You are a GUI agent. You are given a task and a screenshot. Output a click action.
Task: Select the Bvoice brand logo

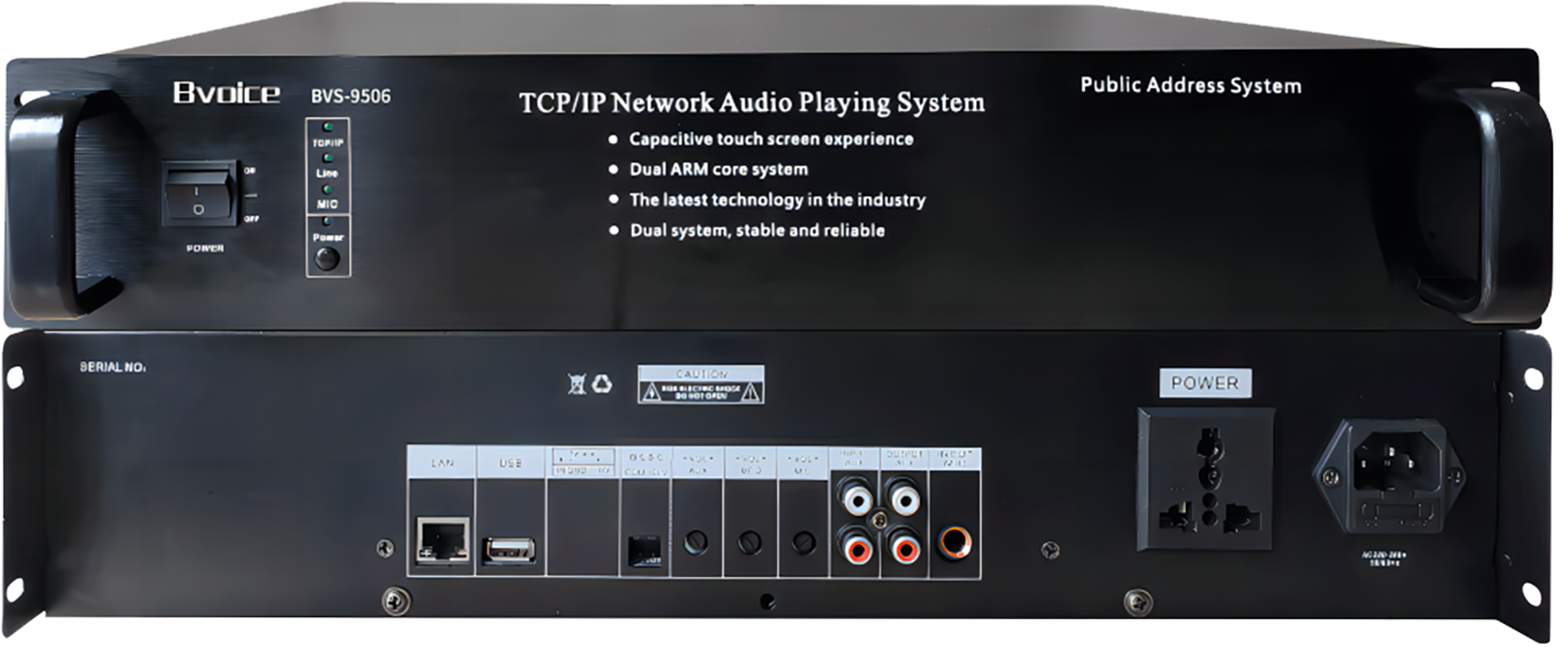click(x=227, y=92)
